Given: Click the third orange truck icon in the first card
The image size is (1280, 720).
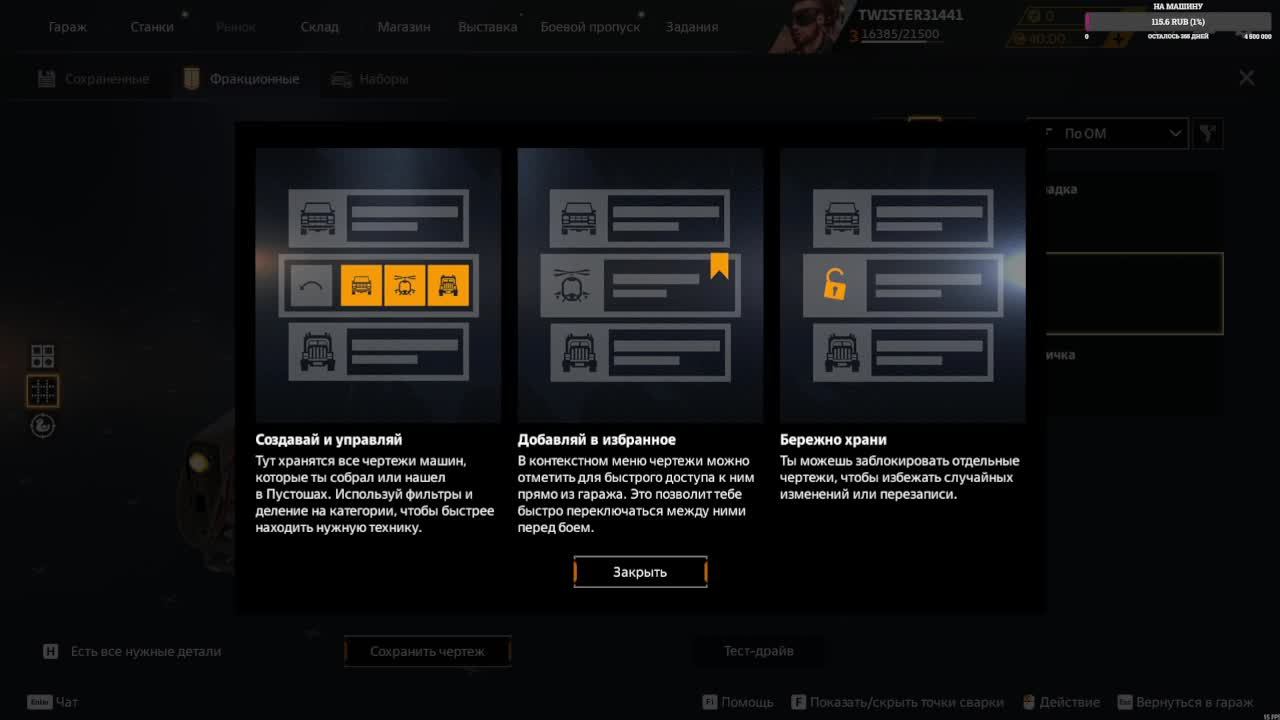Looking at the screenshot, I should coord(448,286).
